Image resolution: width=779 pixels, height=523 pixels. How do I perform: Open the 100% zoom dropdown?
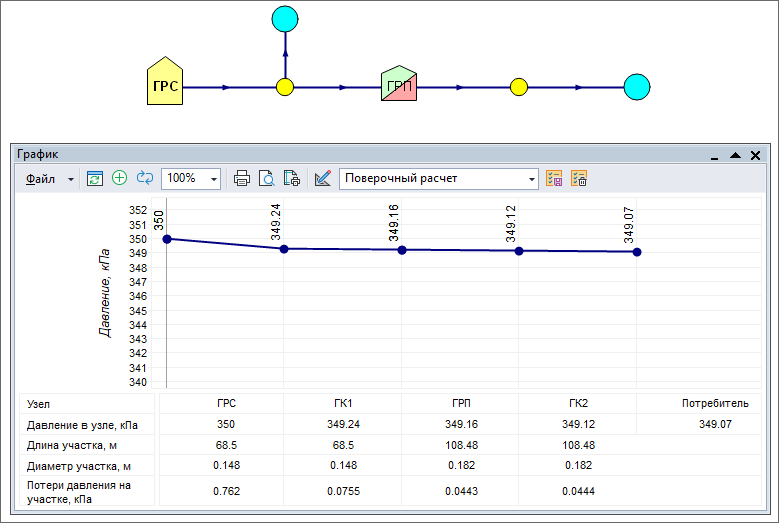(x=214, y=178)
